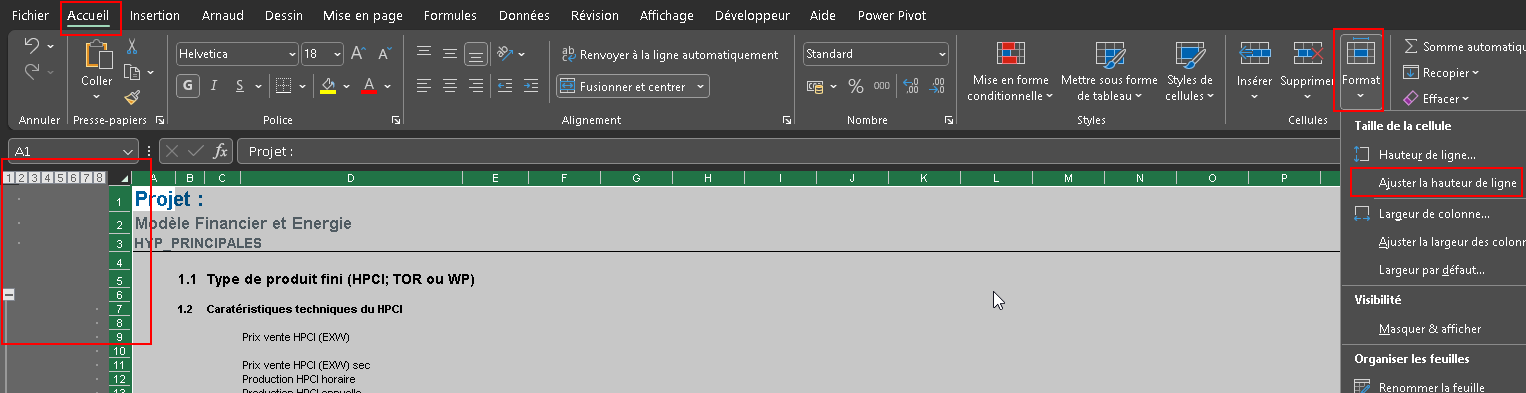This screenshot has height=393, width=1526.
Task: Open Mise en forme conditionnelle
Action: [1011, 72]
